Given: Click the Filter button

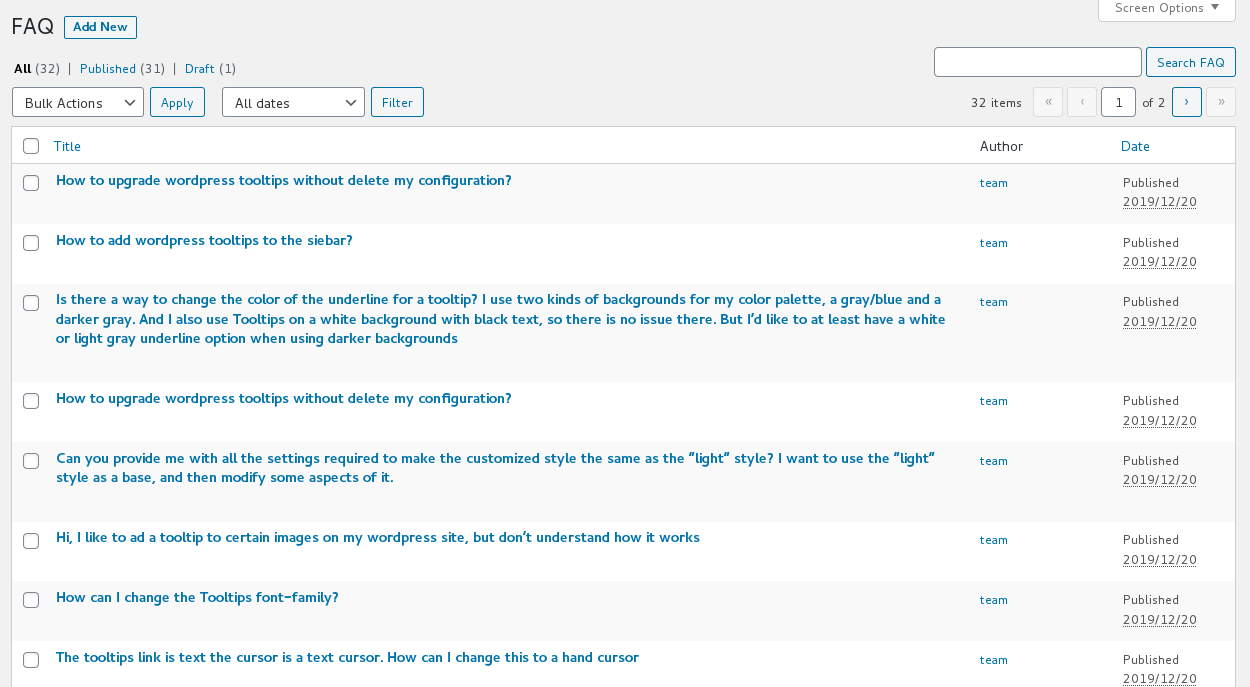Looking at the screenshot, I should [x=397, y=102].
